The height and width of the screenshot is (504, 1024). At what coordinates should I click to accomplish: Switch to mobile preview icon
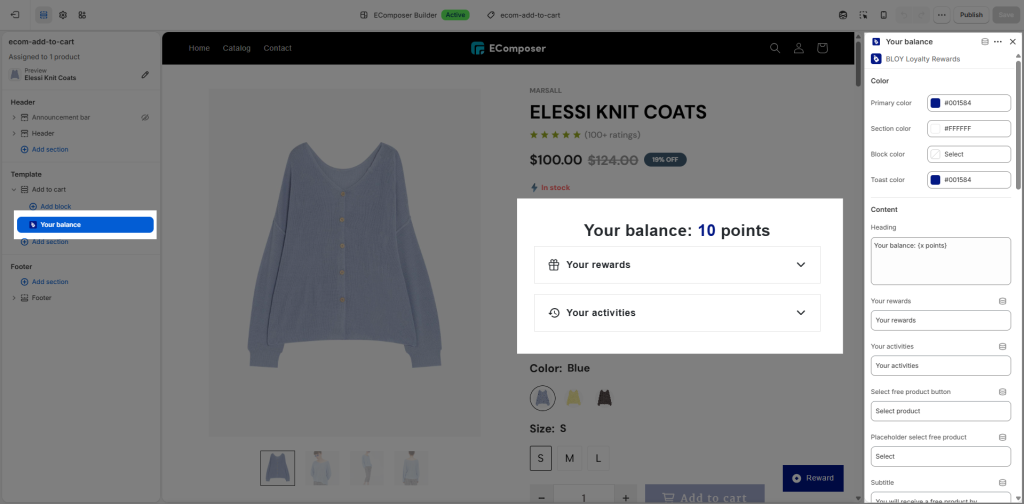pos(884,14)
